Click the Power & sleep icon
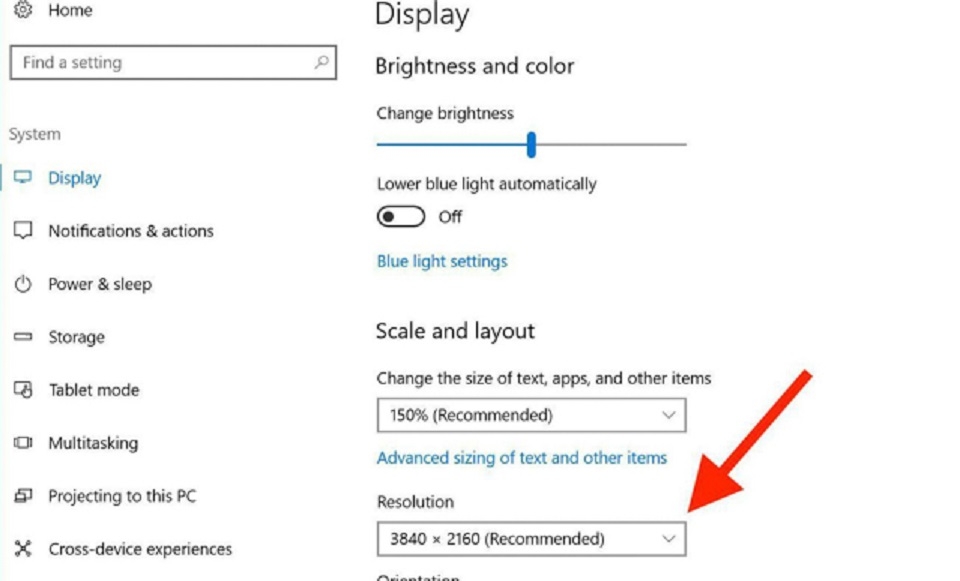 (23, 284)
